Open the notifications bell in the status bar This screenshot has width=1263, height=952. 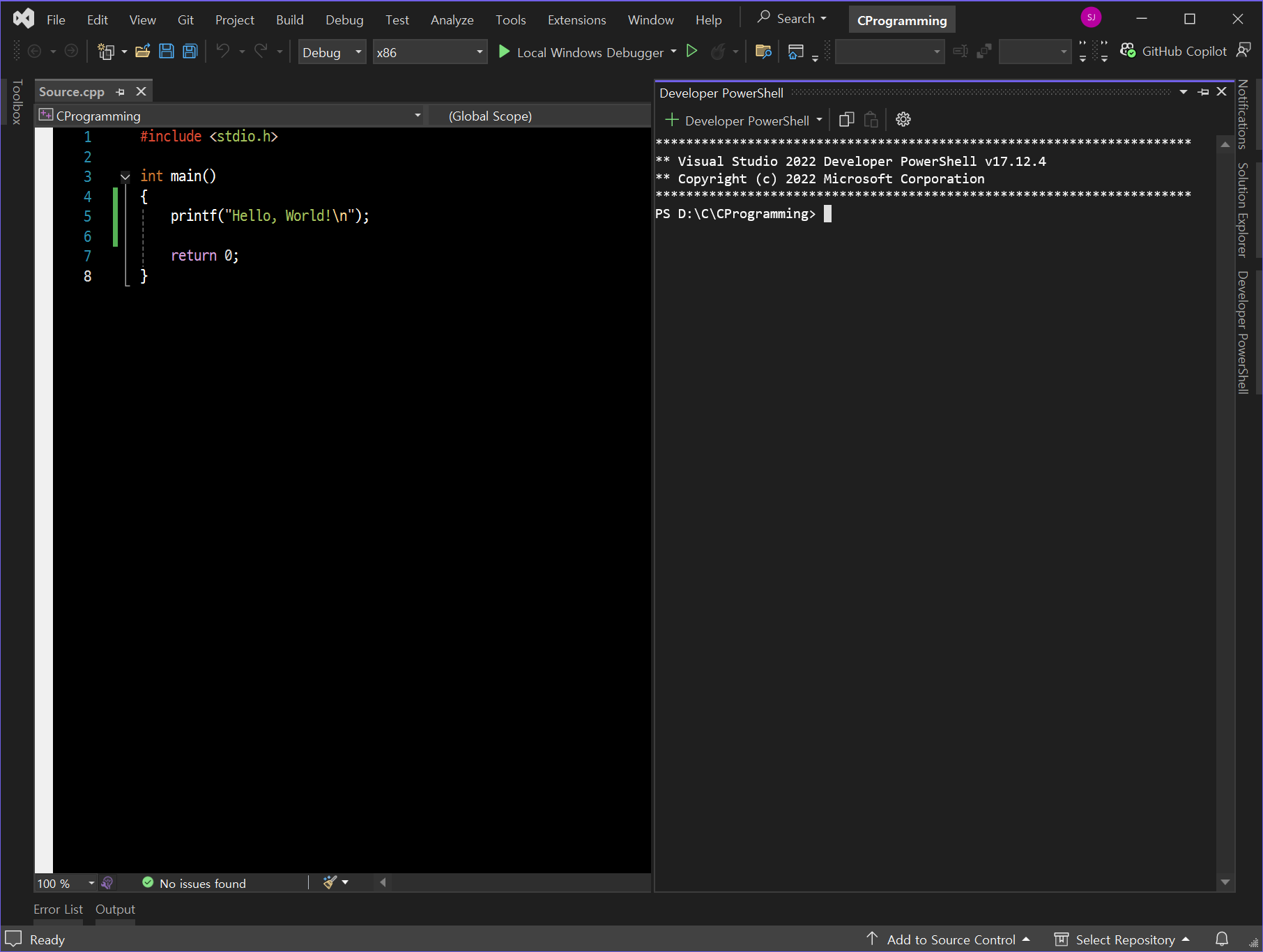1222,939
